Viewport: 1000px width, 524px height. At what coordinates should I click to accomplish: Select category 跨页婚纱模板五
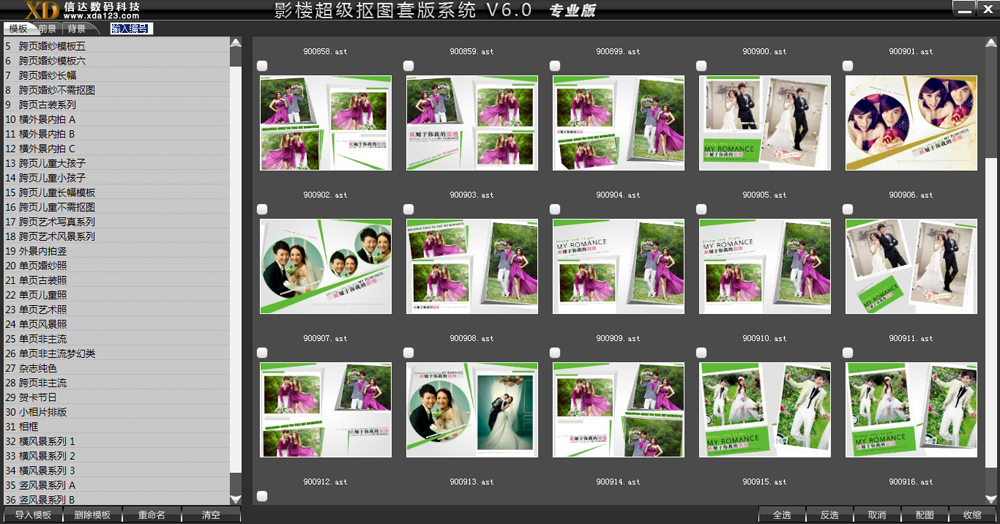(x=117, y=46)
